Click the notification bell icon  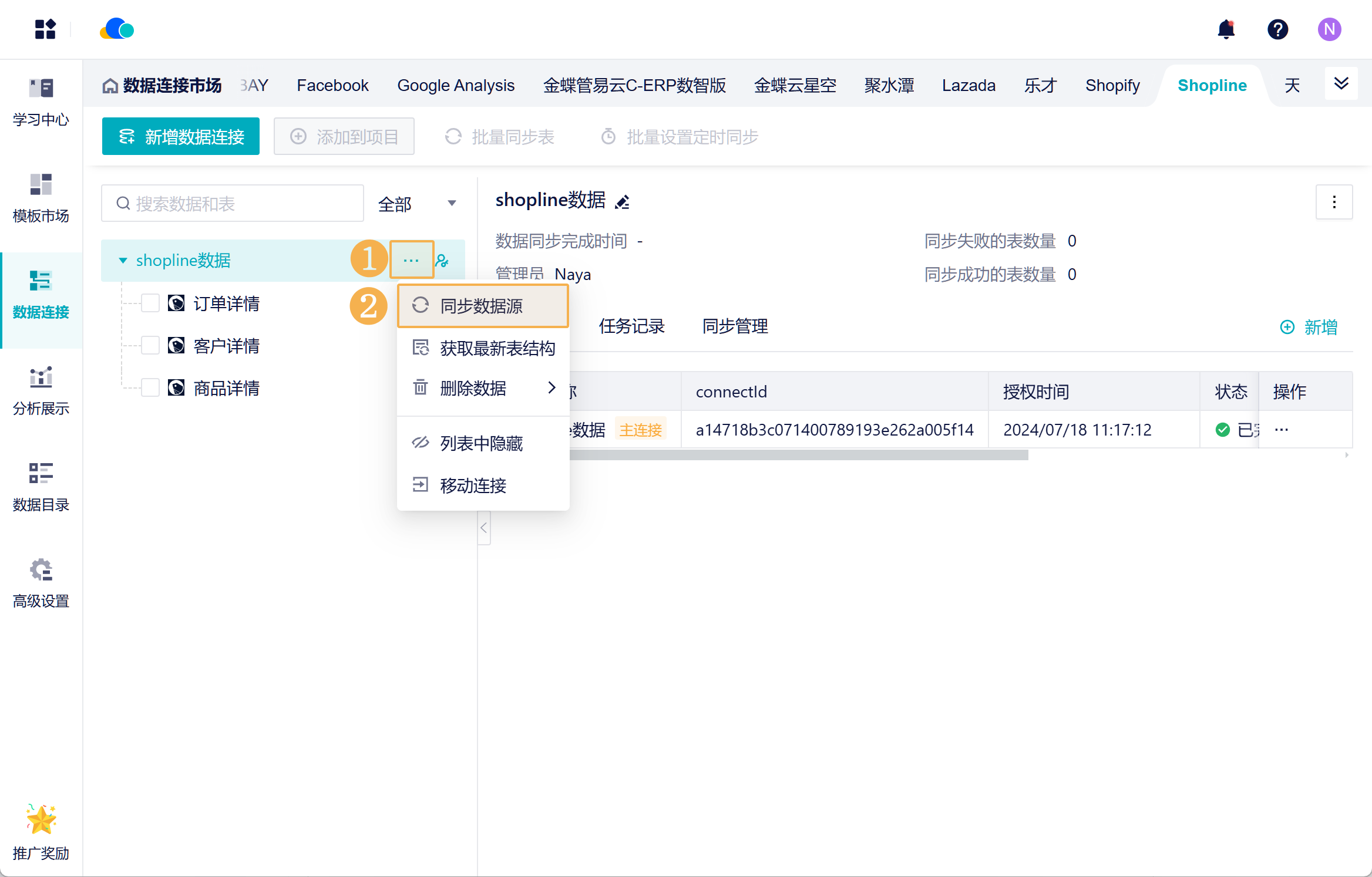pyautogui.click(x=1226, y=29)
